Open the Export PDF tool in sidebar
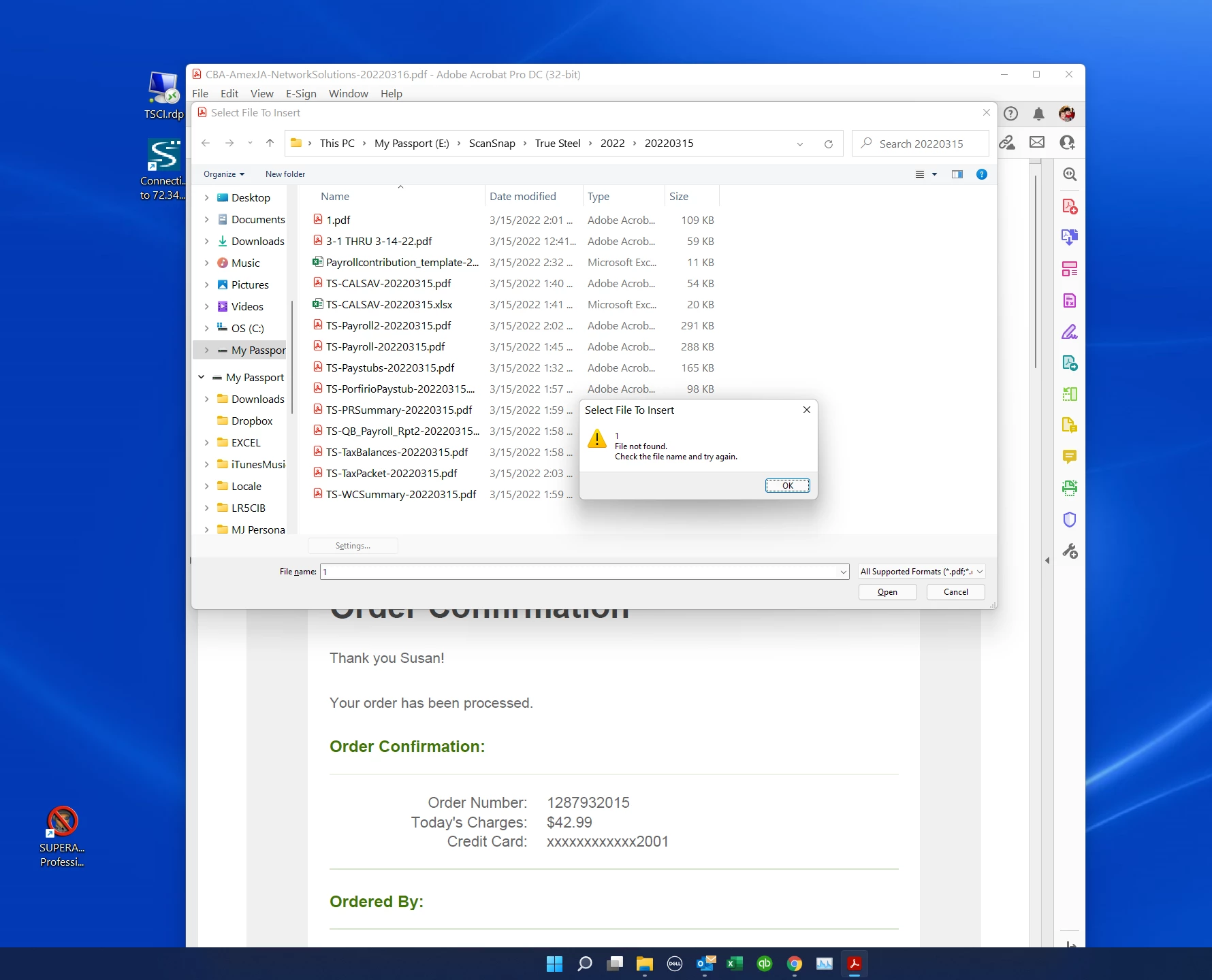 pyautogui.click(x=1070, y=238)
